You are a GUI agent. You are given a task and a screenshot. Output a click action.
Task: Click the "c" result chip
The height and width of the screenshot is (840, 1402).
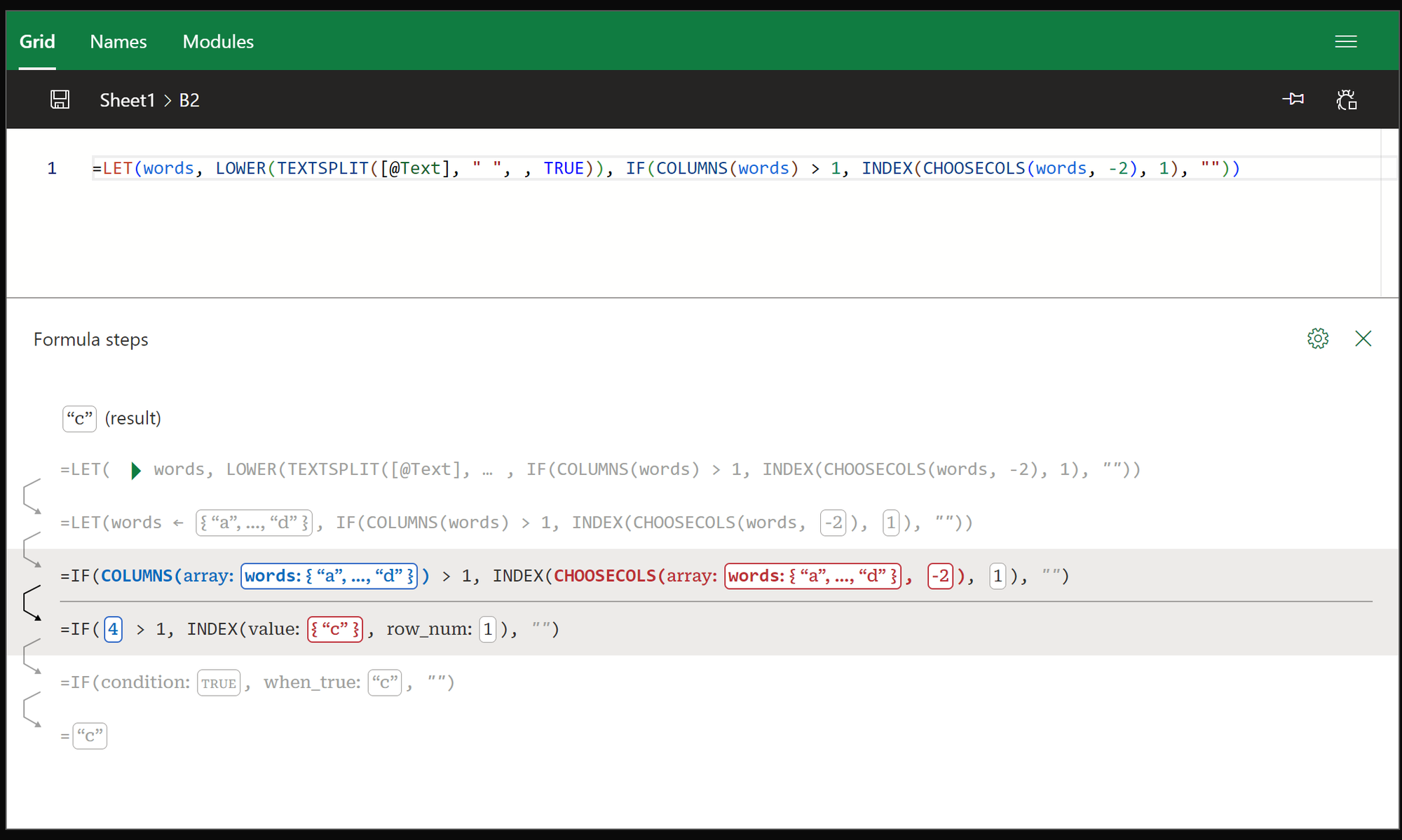tap(79, 418)
